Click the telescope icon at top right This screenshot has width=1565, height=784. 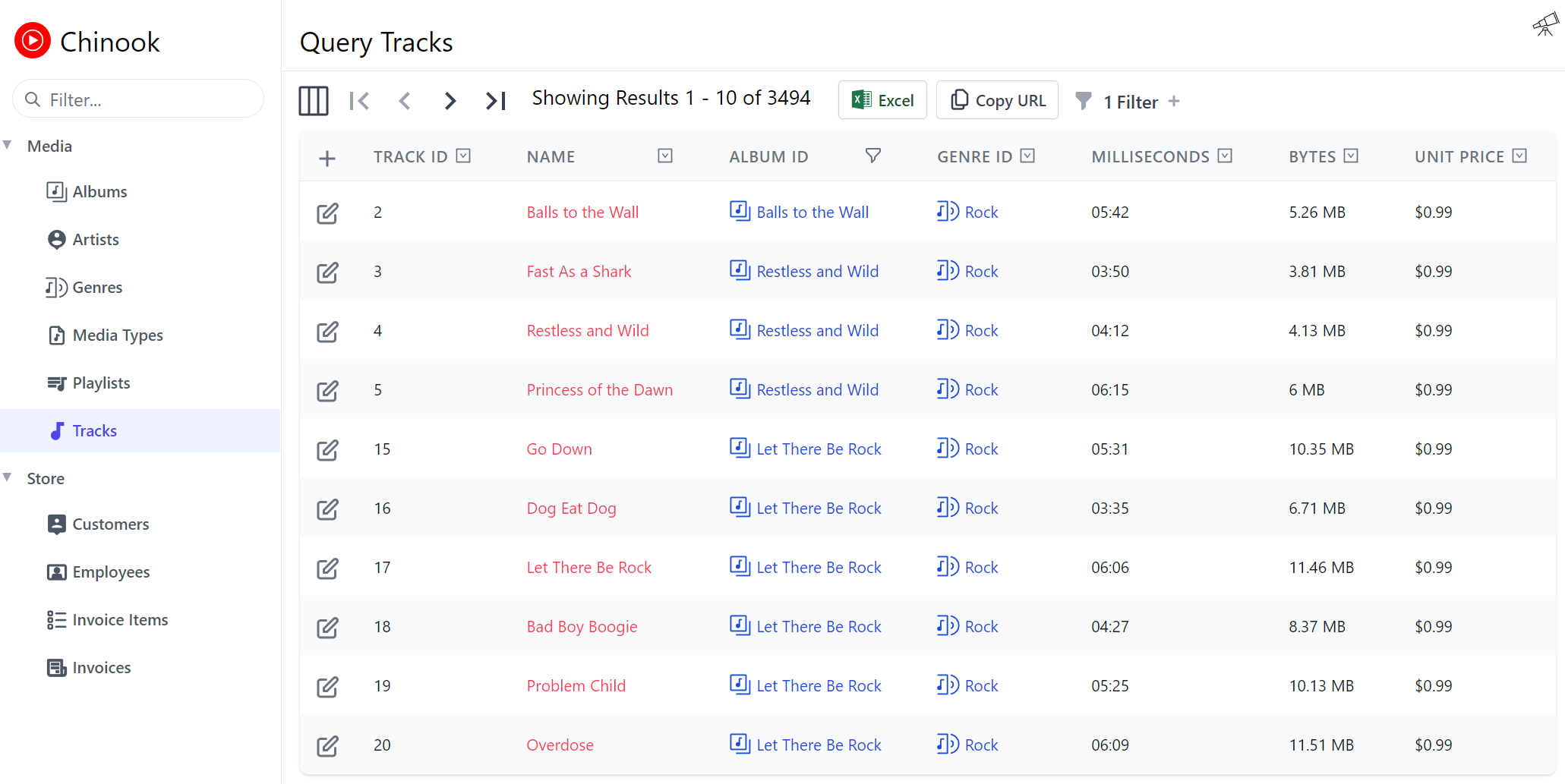click(1544, 24)
